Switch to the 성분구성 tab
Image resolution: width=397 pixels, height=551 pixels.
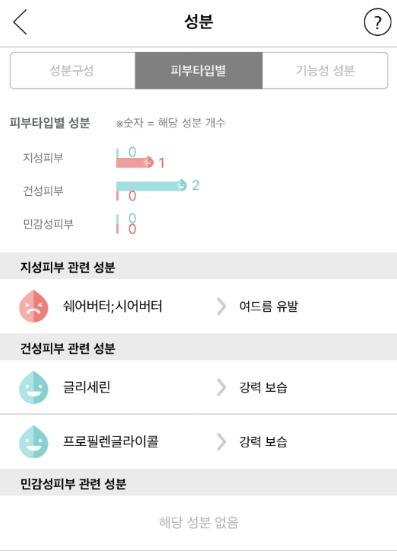click(72, 70)
